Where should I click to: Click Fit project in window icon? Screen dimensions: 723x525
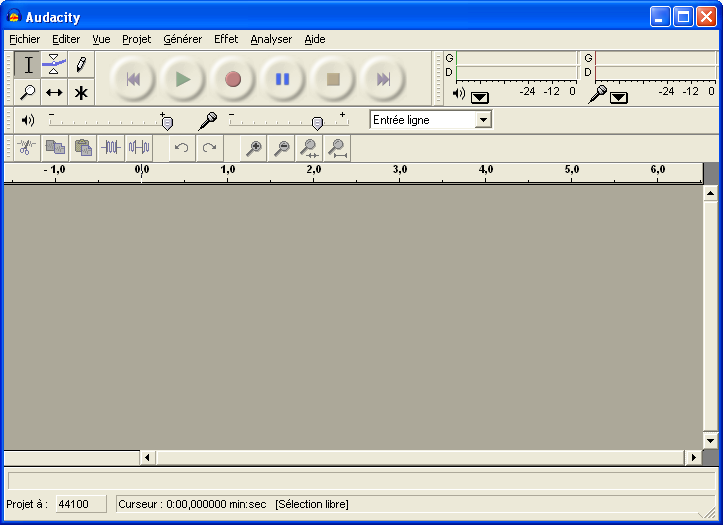coord(338,148)
